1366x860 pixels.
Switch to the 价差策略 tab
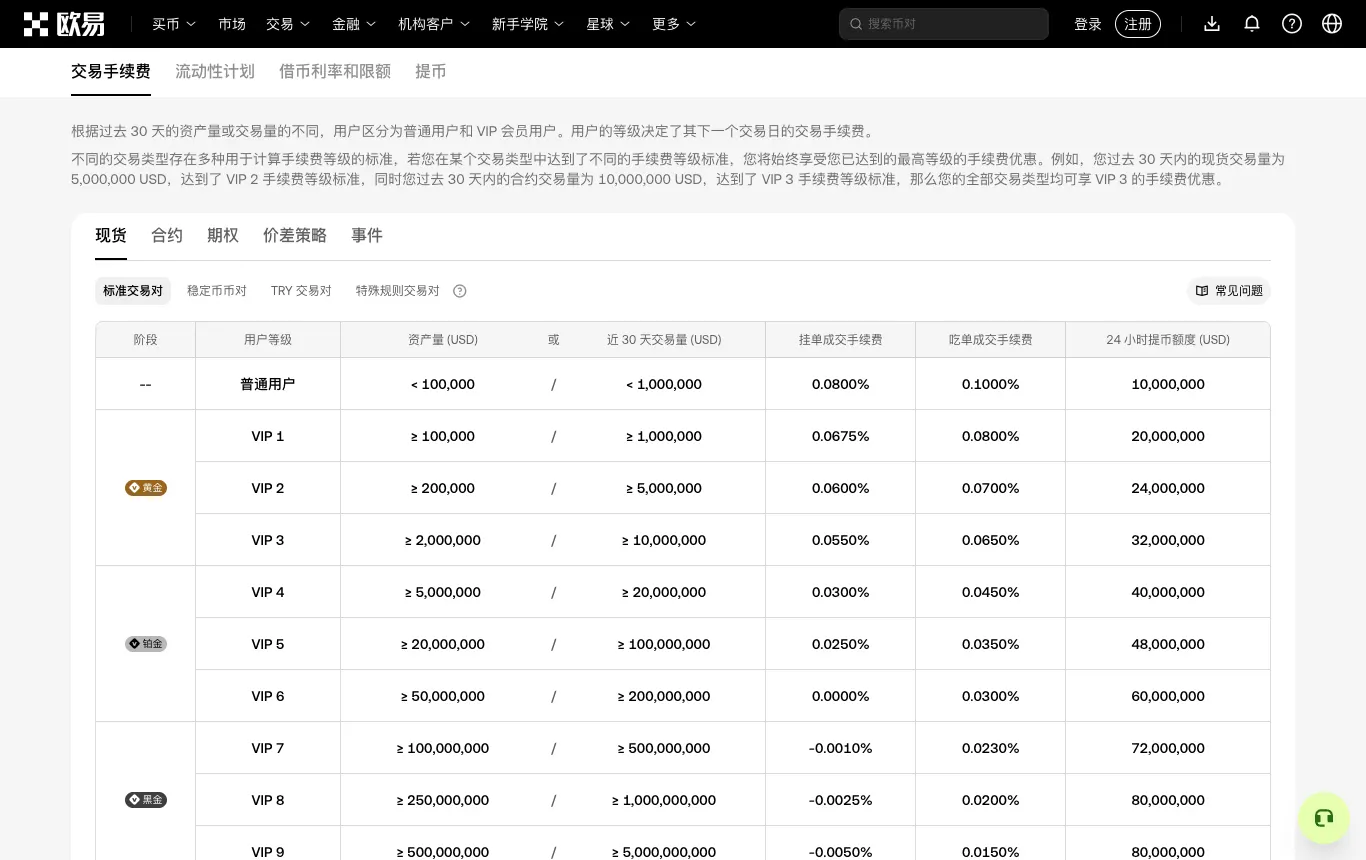[295, 236]
